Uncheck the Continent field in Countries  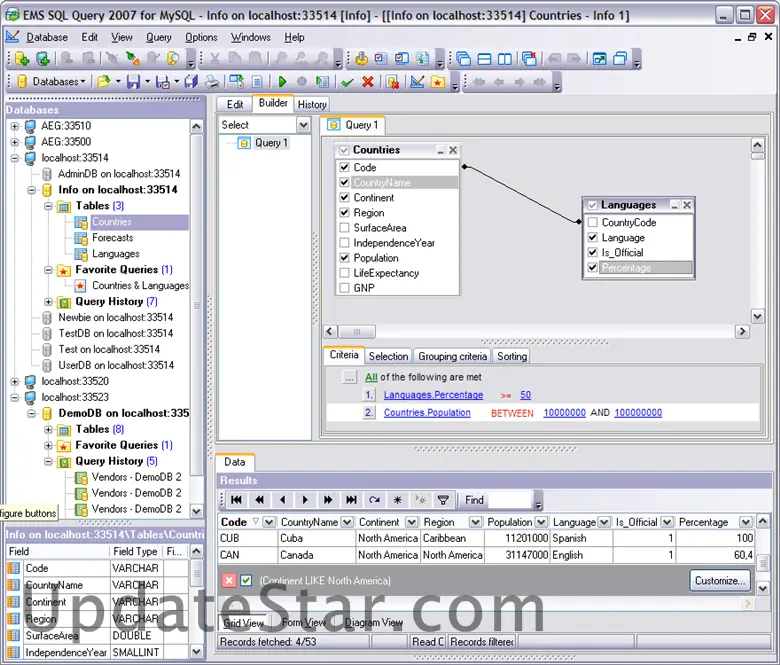[x=344, y=197]
